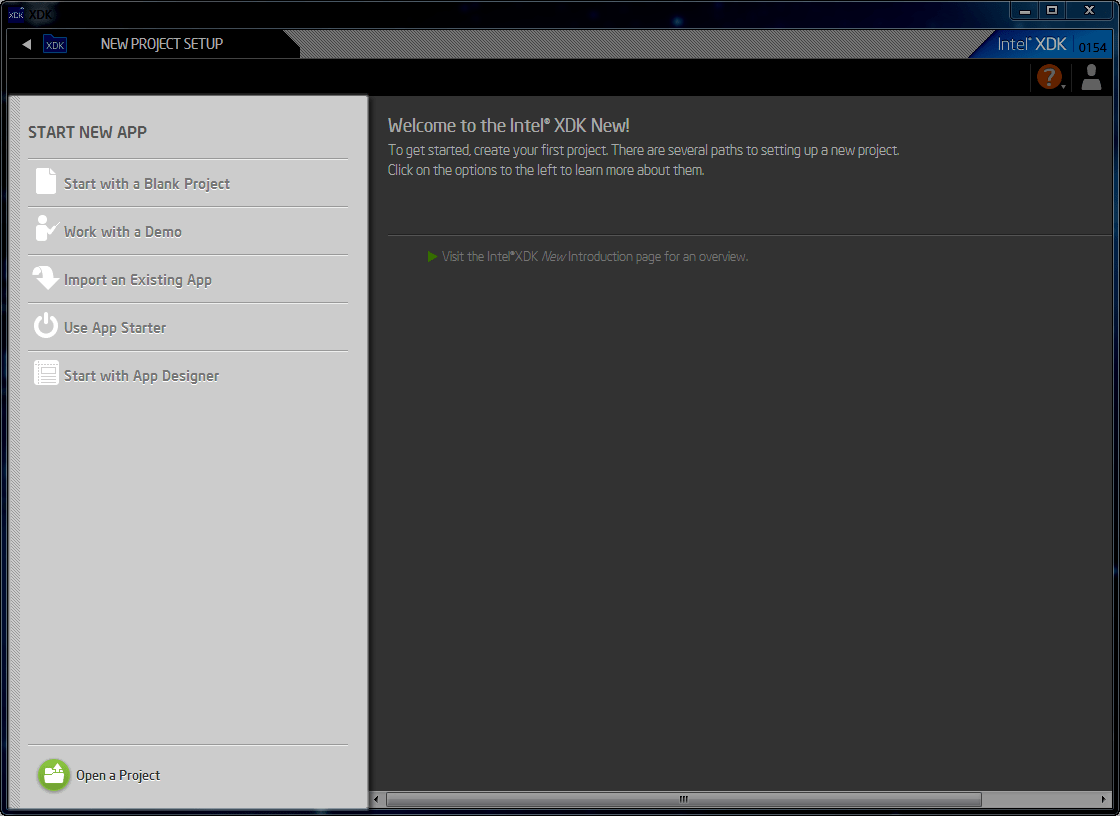
Task: Switch to the NEW PROJECT SETUP tab
Action: click(161, 43)
